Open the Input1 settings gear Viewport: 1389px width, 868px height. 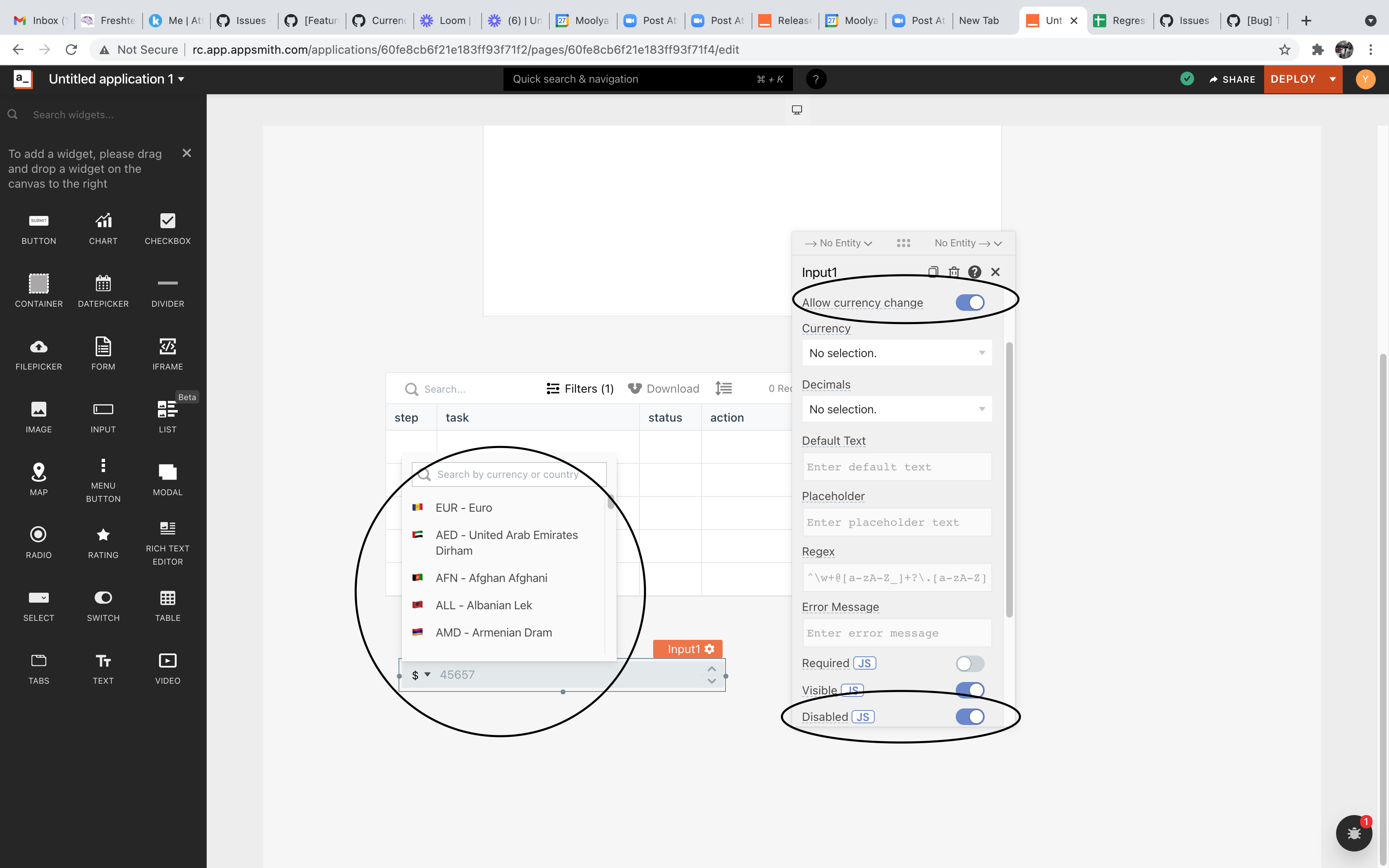click(x=710, y=649)
